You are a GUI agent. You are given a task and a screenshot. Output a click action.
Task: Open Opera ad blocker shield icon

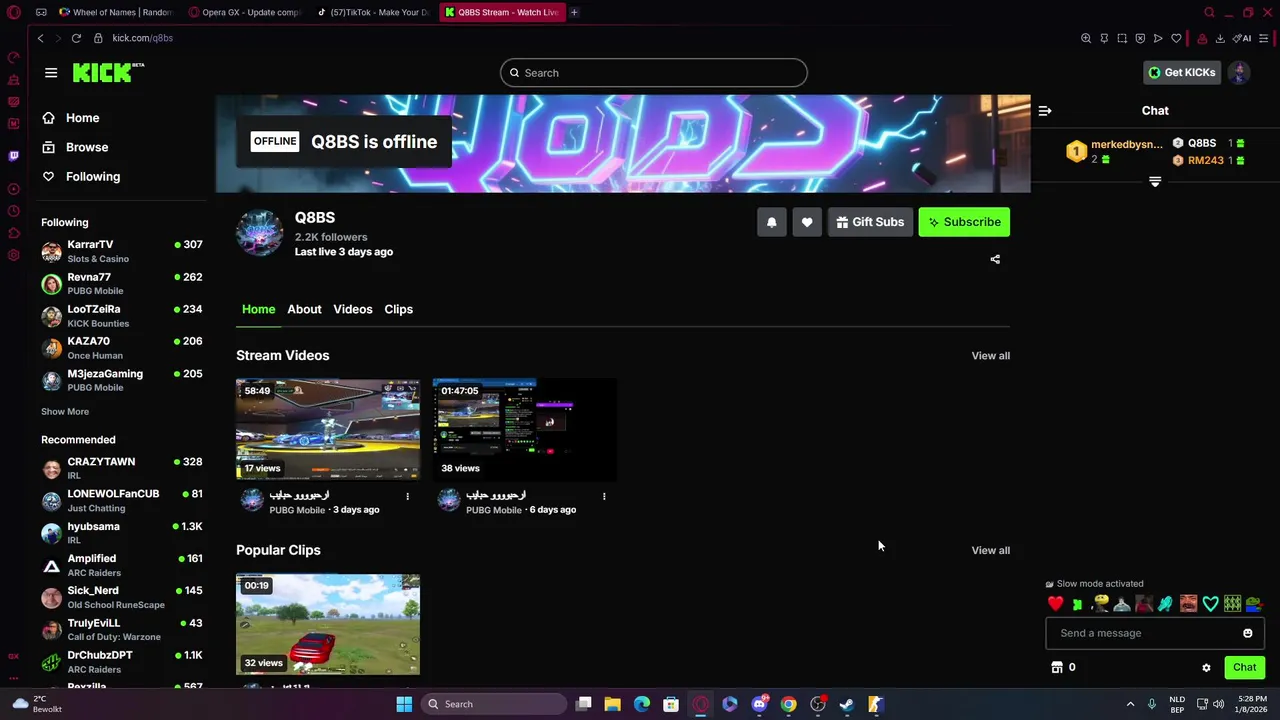(x=1140, y=38)
